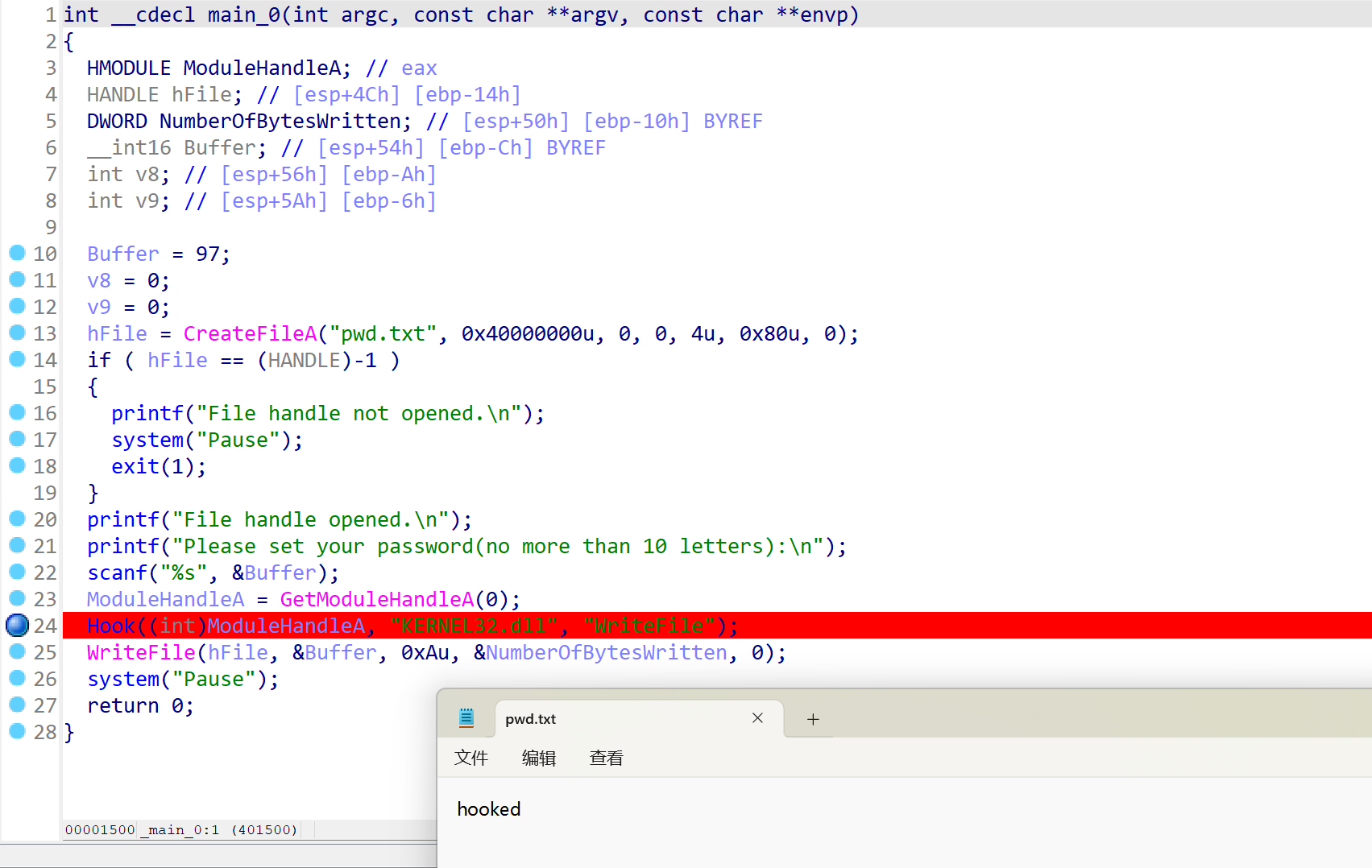The image size is (1372, 868).
Task: Toggle the active breakpoint on line 24
Action: pyautogui.click(x=17, y=625)
